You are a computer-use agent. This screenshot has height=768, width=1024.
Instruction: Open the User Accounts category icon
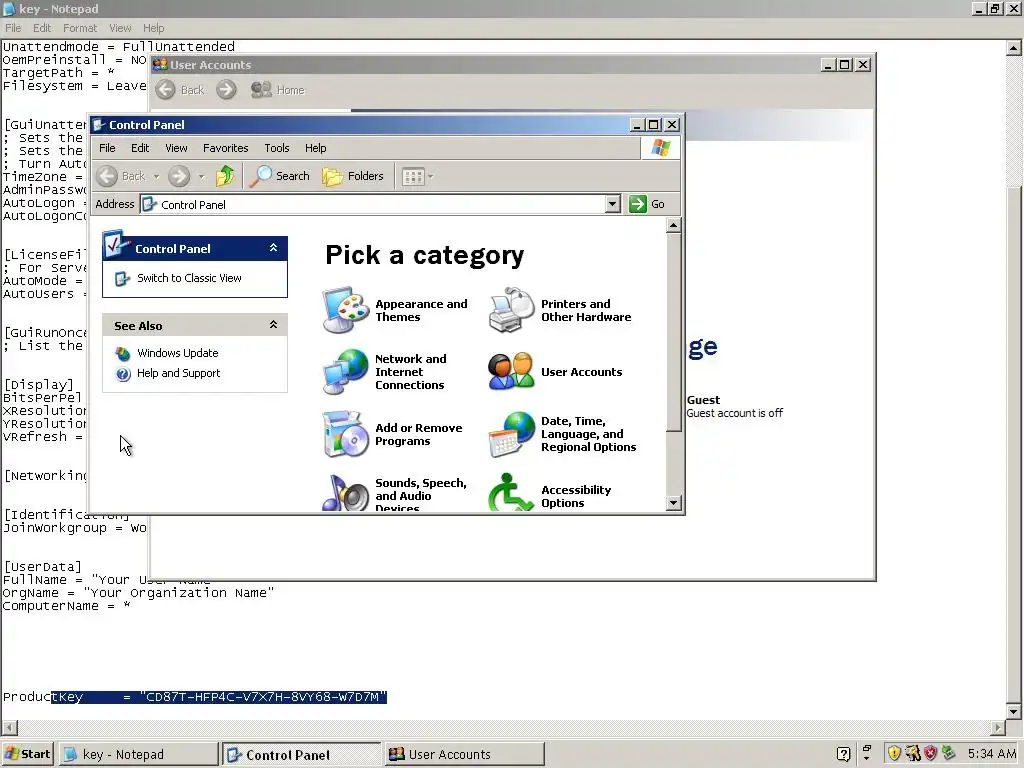(512, 372)
